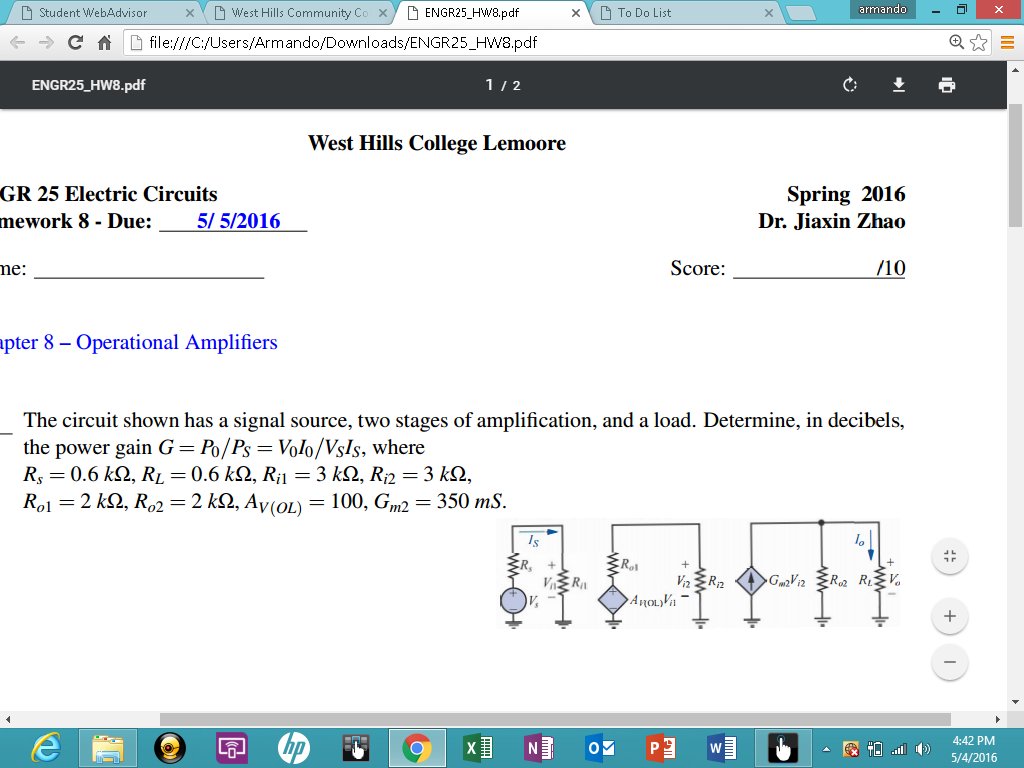Viewport: 1024px width, 768px height.
Task: Zoom in on the PDF
Action: [x=950, y=616]
